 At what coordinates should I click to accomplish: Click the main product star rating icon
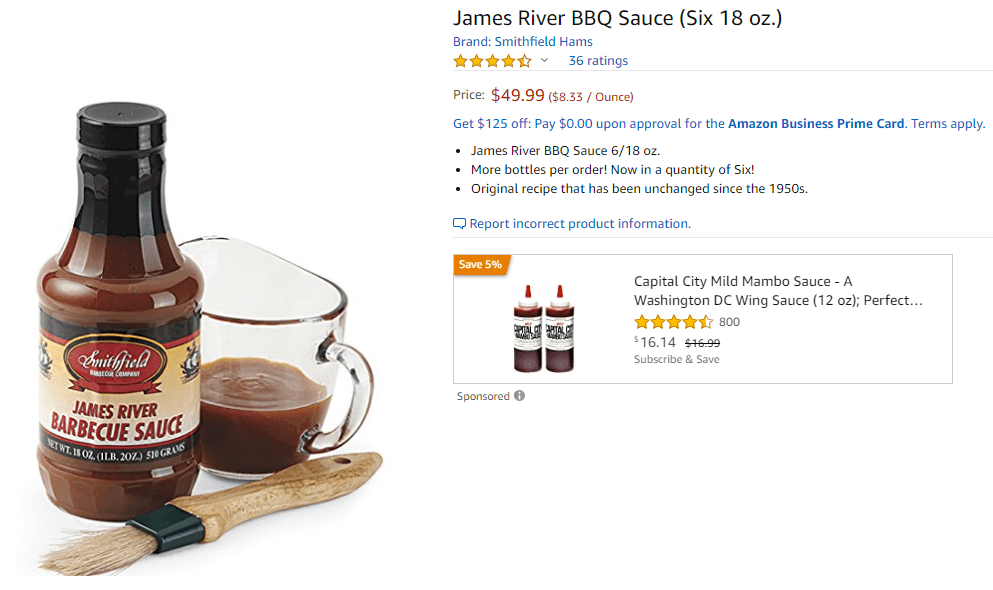pos(492,61)
